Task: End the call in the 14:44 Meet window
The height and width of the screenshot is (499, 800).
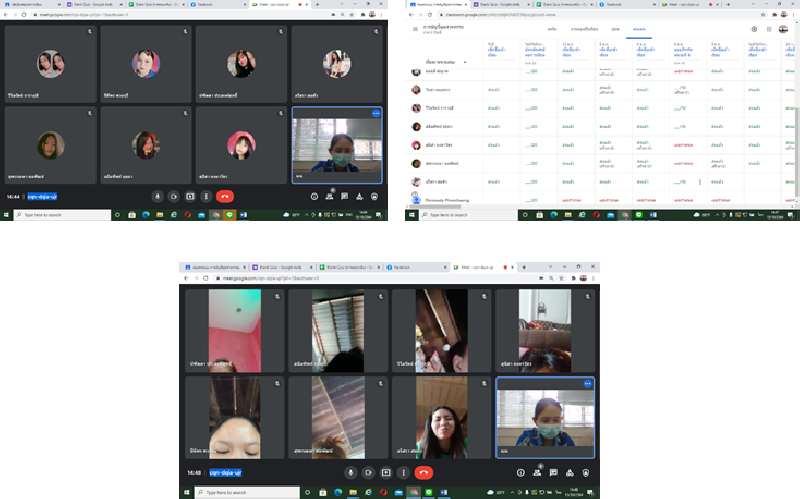Action: point(225,197)
